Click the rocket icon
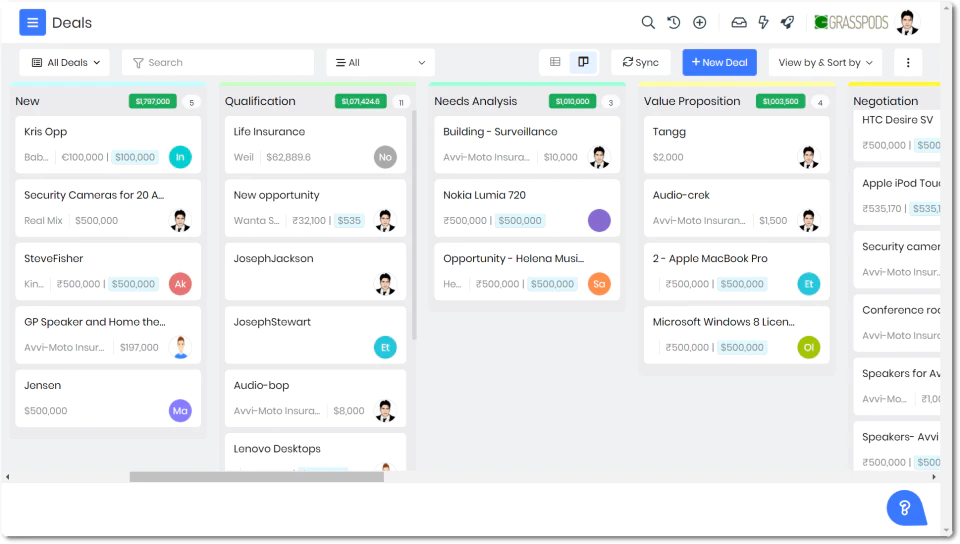The image size is (960, 544). (787, 23)
